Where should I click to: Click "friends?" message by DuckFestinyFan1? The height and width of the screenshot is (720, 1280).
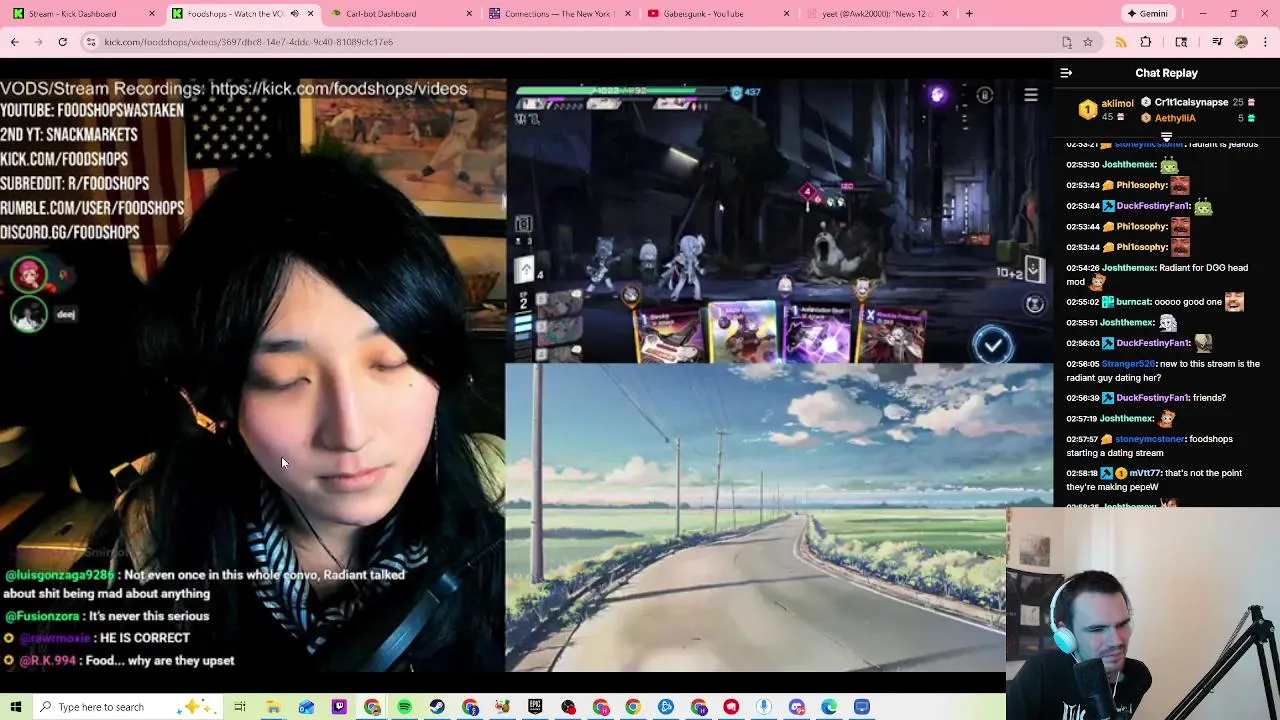1209,398
